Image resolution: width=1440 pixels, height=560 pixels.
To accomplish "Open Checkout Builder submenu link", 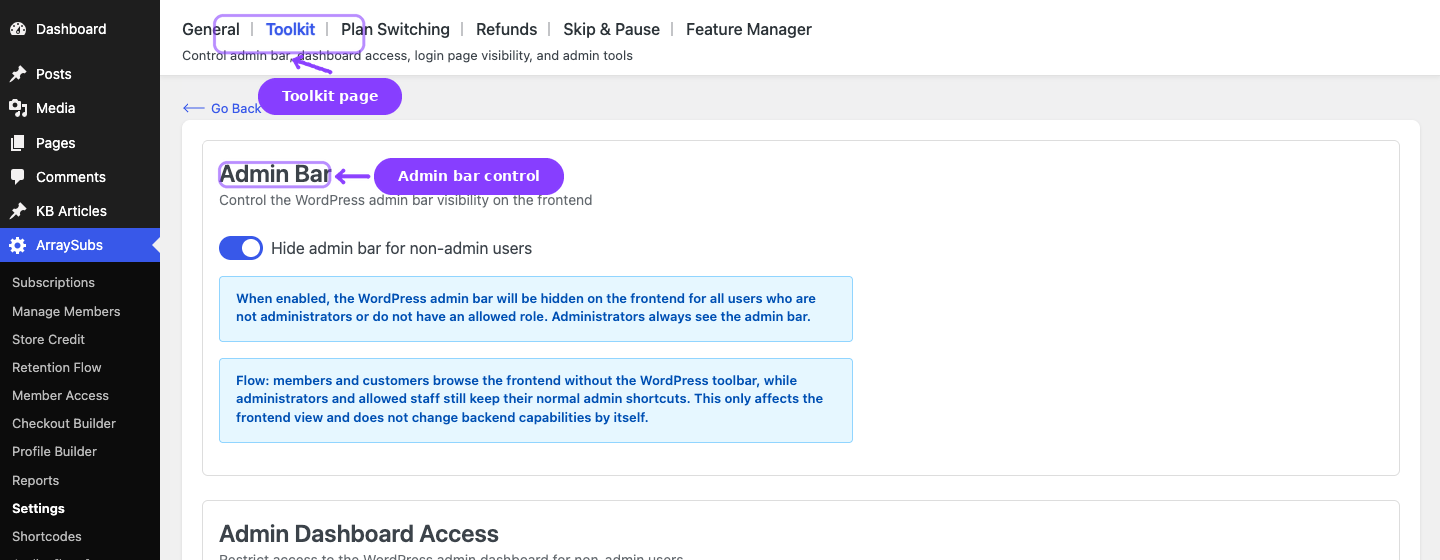I will 64,423.
